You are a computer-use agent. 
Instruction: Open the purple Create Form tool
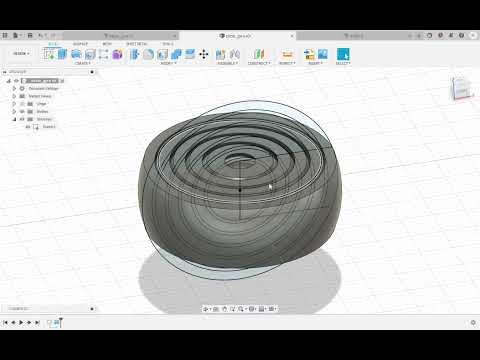(x=117, y=54)
